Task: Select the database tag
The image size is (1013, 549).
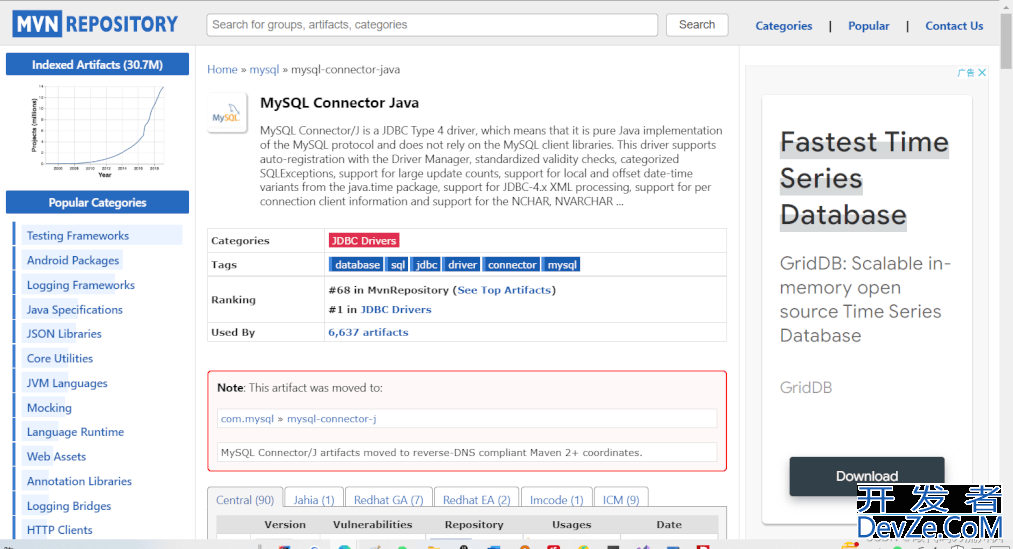Action: pyautogui.click(x=357, y=265)
